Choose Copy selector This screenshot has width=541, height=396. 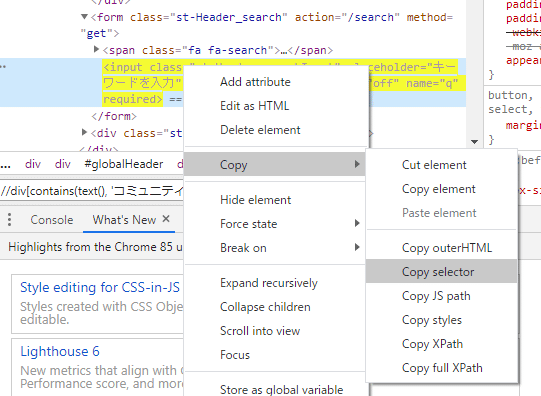point(441,272)
